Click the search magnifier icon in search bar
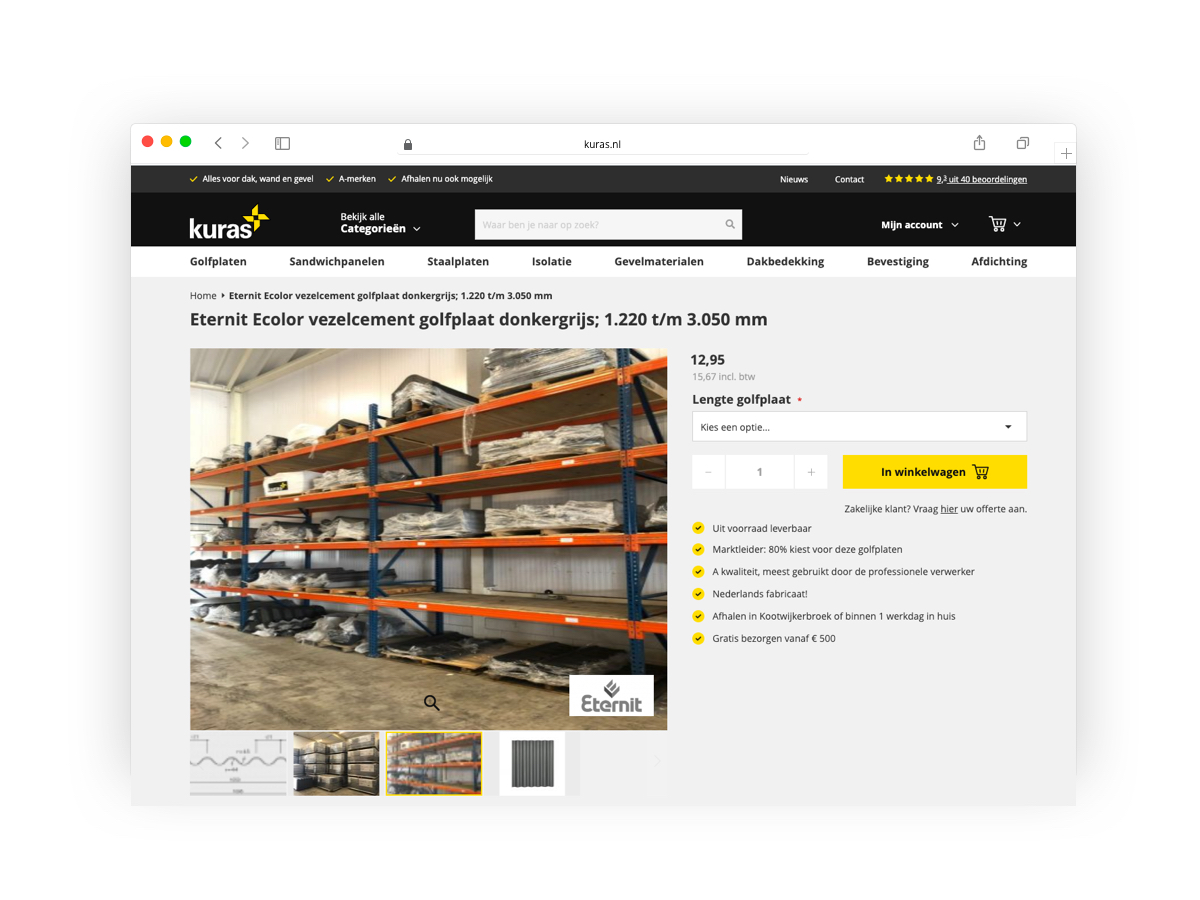Image resolution: width=1200 pixels, height=900 pixels. (730, 225)
